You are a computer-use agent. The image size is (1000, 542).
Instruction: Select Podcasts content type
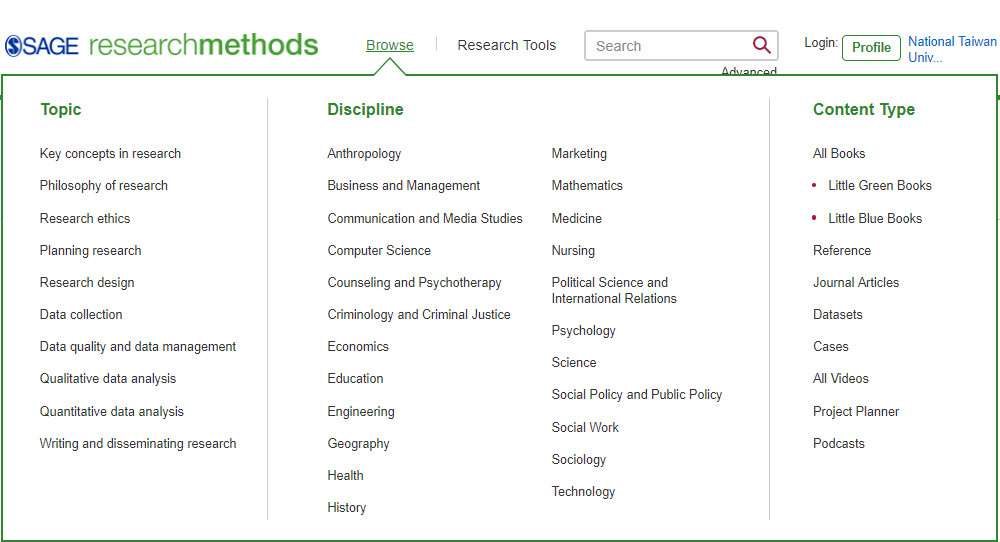[x=839, y=444]
